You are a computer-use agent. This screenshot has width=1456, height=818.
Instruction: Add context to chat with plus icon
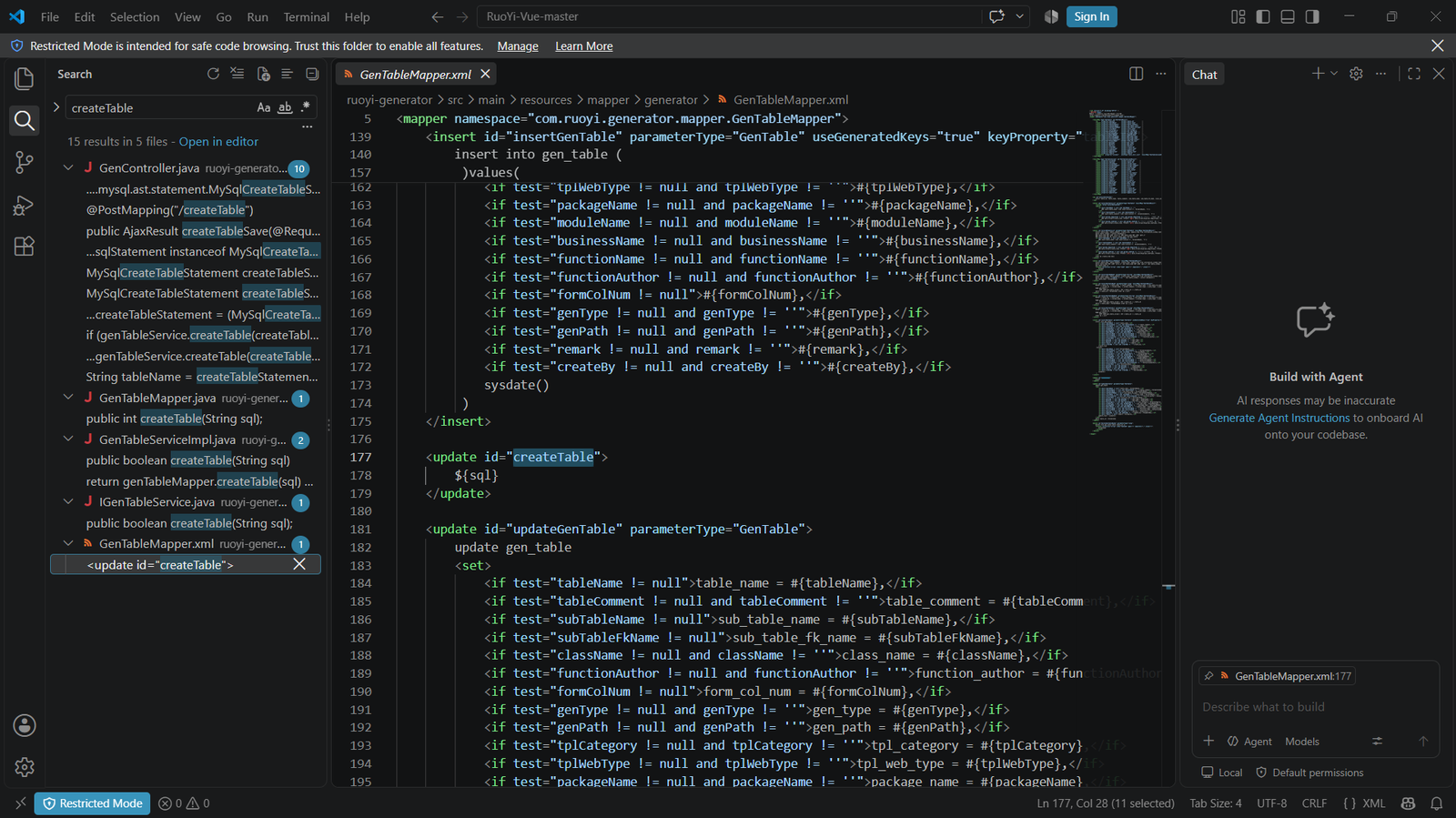click(1208, 741)
